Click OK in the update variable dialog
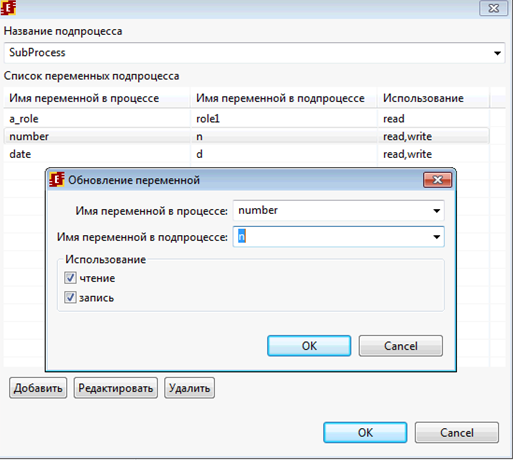 click(309, 346)
